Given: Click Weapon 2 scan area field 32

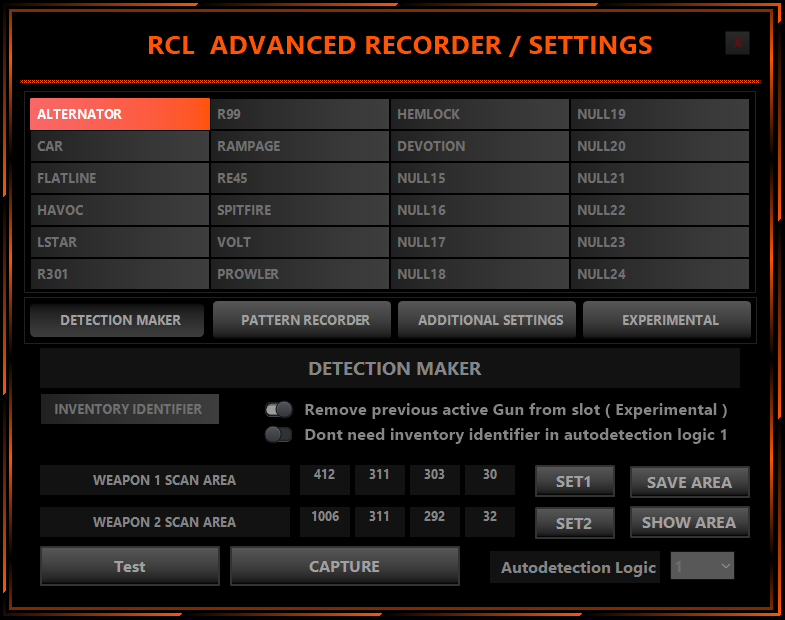Looking at the screenshot, I should 490,521.
